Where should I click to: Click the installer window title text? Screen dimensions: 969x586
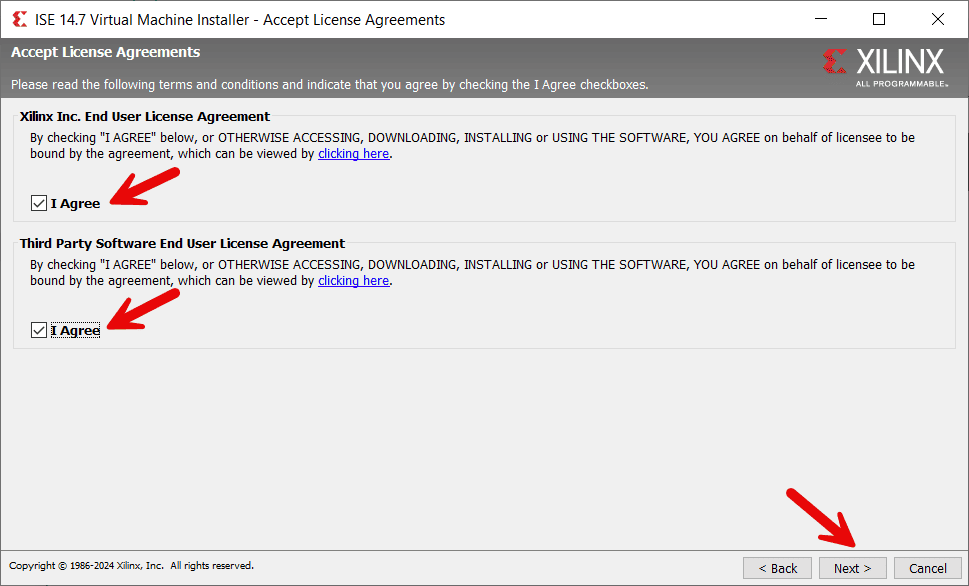tap(240, 19)
